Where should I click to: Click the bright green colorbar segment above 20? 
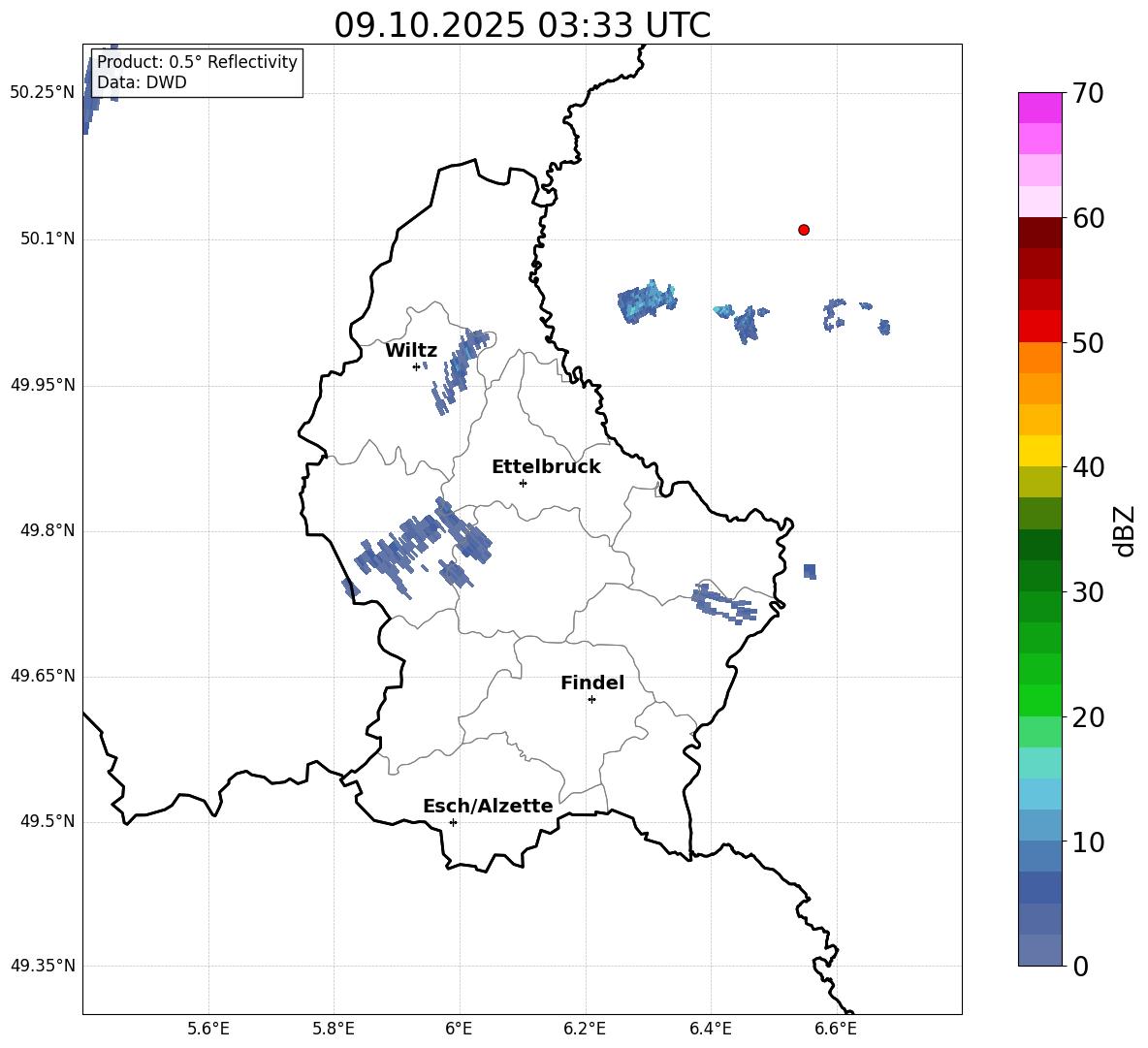click(1039, 700)
